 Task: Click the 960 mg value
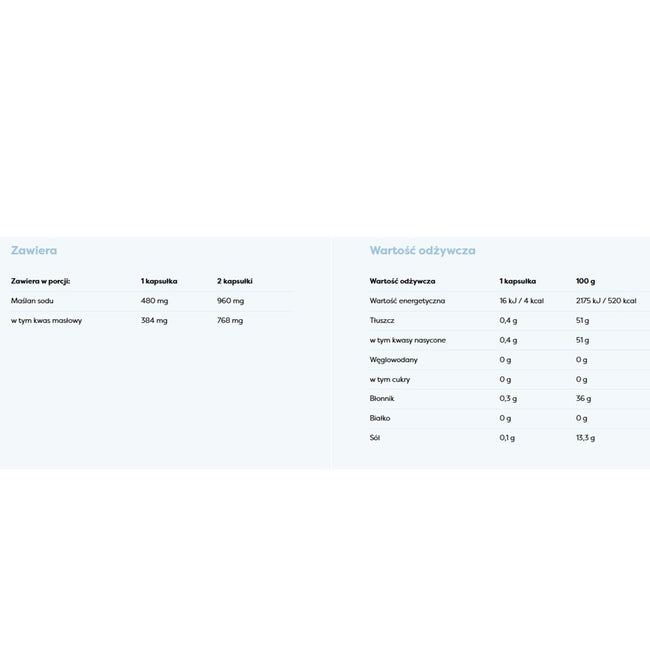tap(230, 301)
